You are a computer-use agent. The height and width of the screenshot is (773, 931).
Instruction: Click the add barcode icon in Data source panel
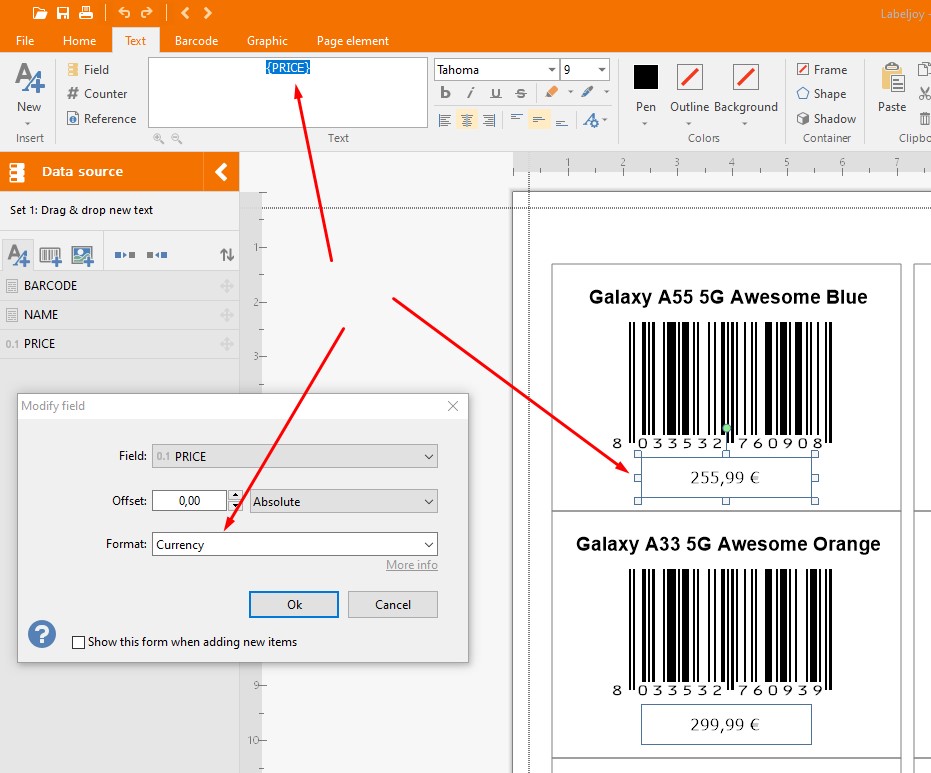point(50,255)
